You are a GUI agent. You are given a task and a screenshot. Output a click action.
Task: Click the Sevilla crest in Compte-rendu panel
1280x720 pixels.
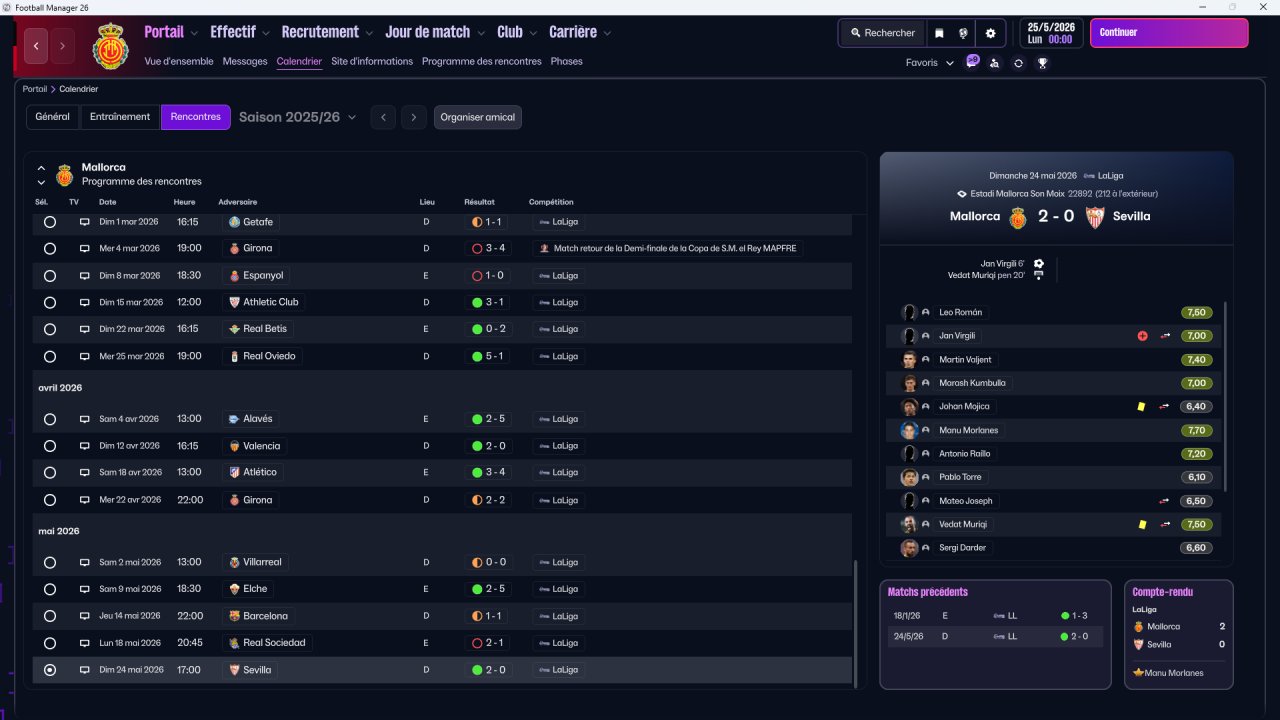1138,645
